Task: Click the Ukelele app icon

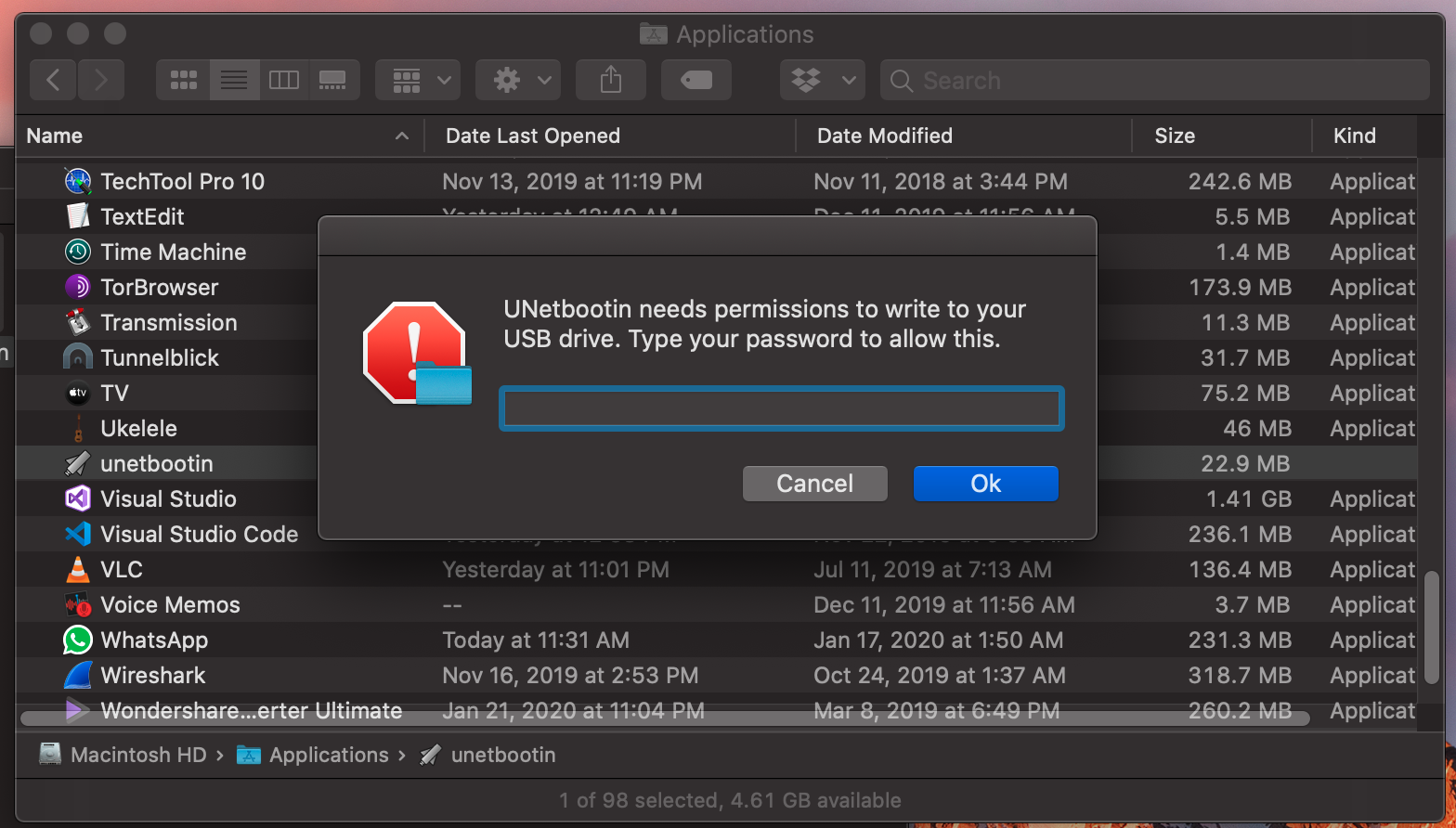Action: (78, 428)
